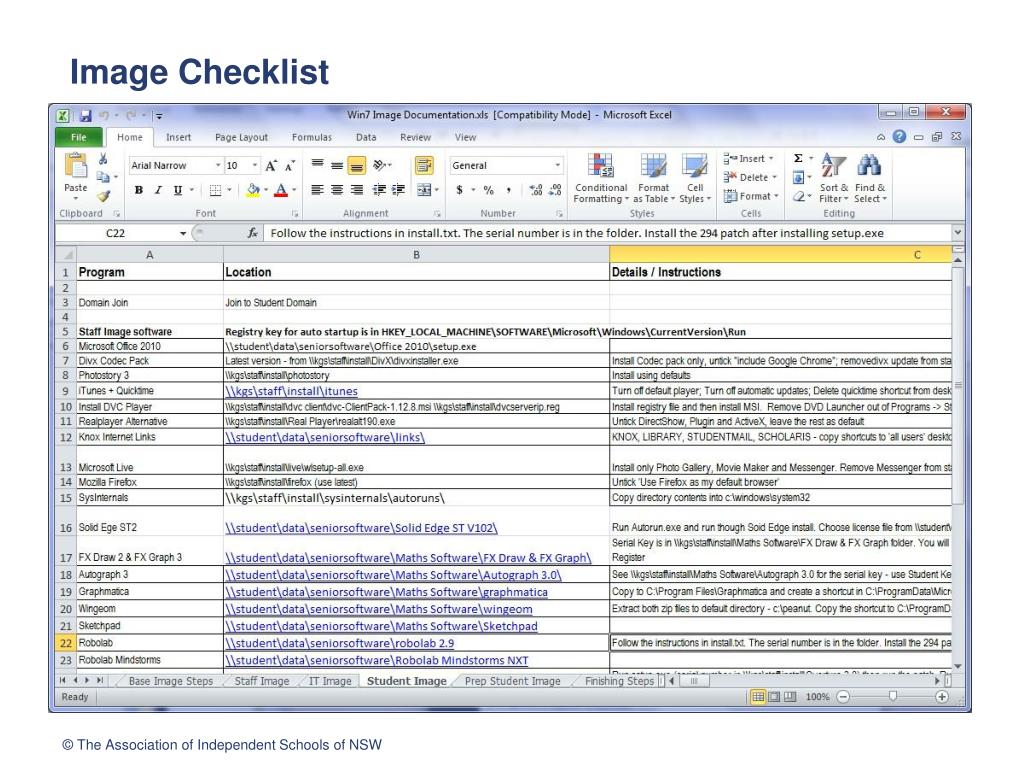This screenshot has width=1024, height=768.
Task: Open Sort & Filter menu
Action: (833, 178)
